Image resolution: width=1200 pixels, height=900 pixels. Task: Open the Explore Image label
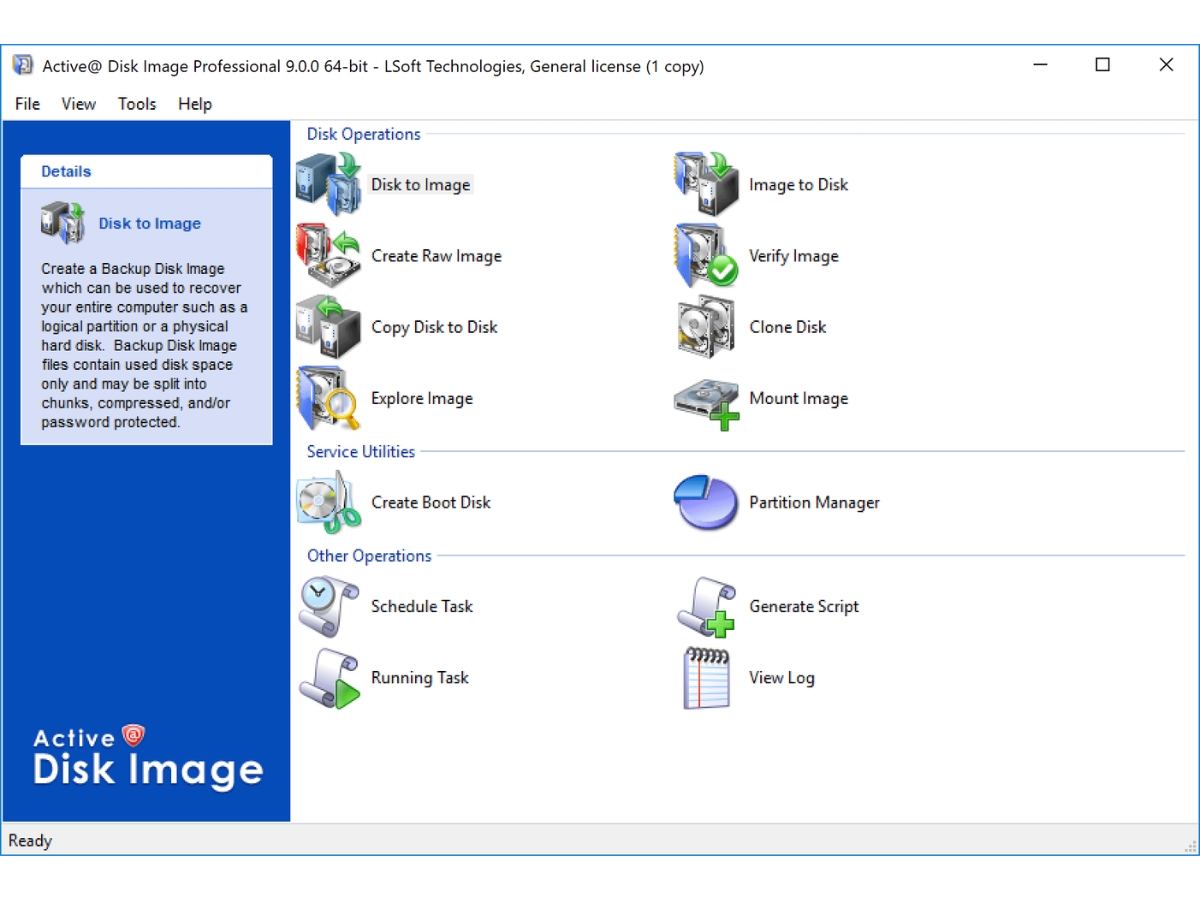(x=422, y=398)
